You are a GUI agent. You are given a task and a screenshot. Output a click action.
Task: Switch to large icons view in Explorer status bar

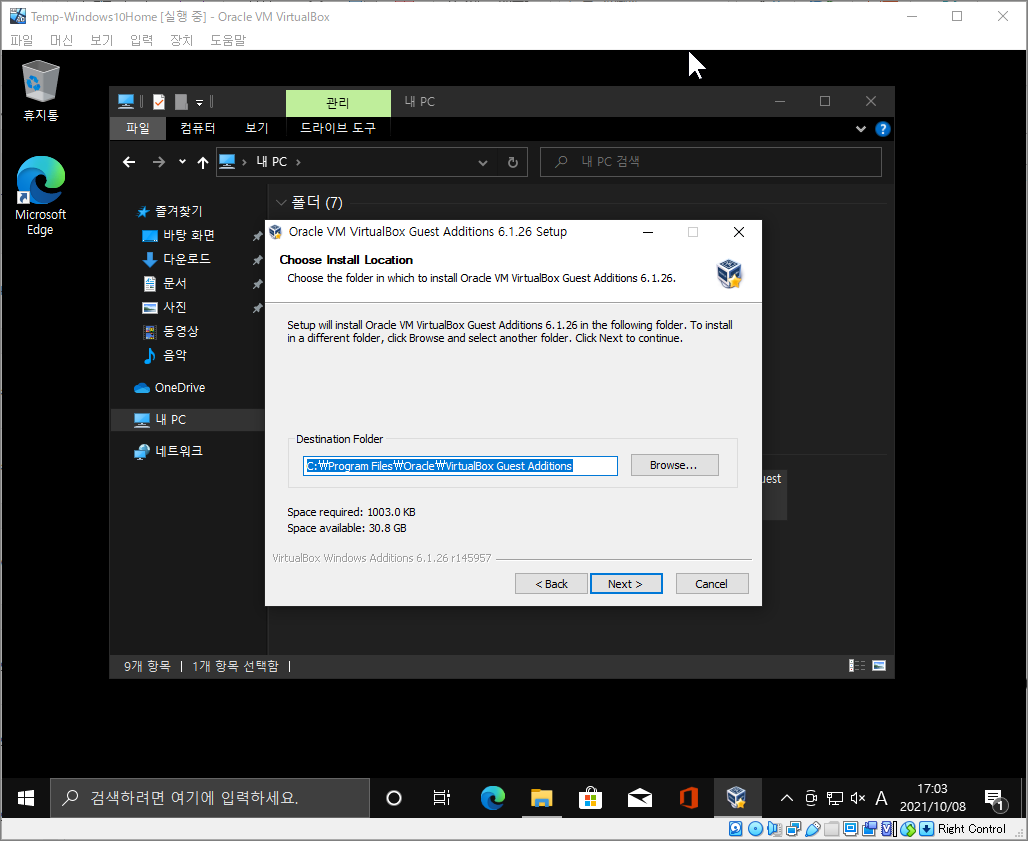pos(879,666)
